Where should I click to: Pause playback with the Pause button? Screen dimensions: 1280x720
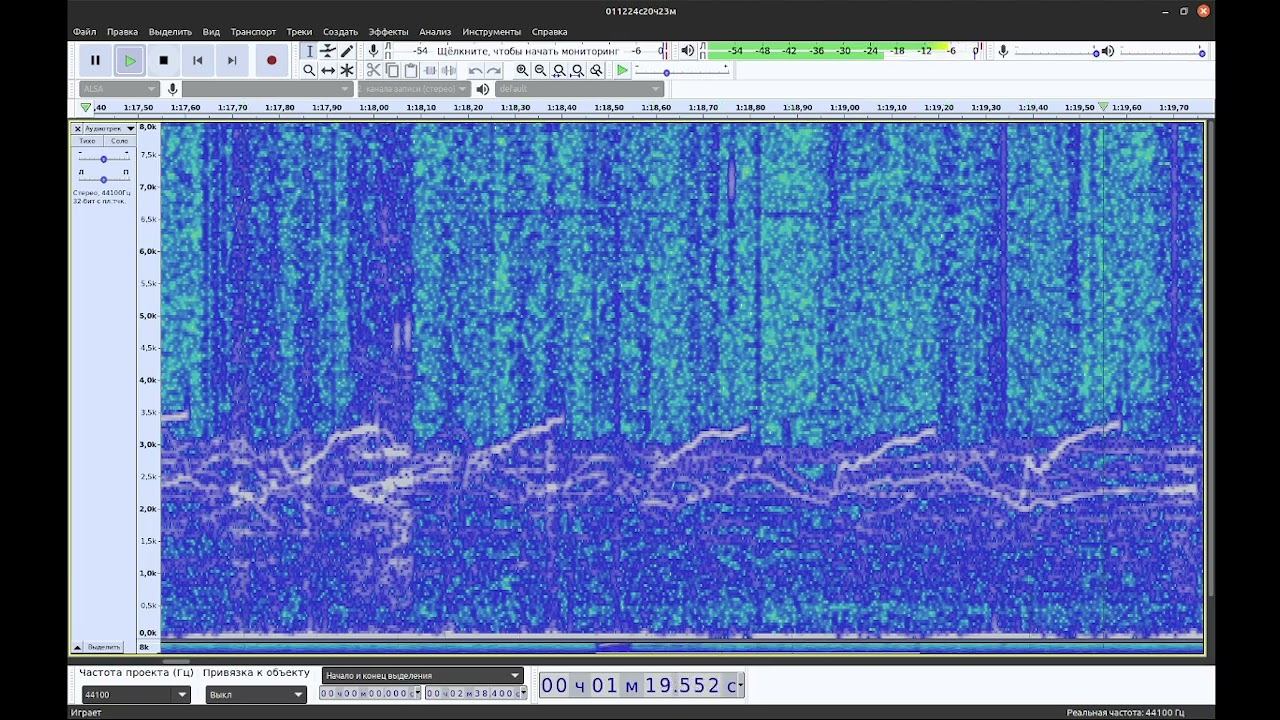pyautogui.click(x=95, y=60)
